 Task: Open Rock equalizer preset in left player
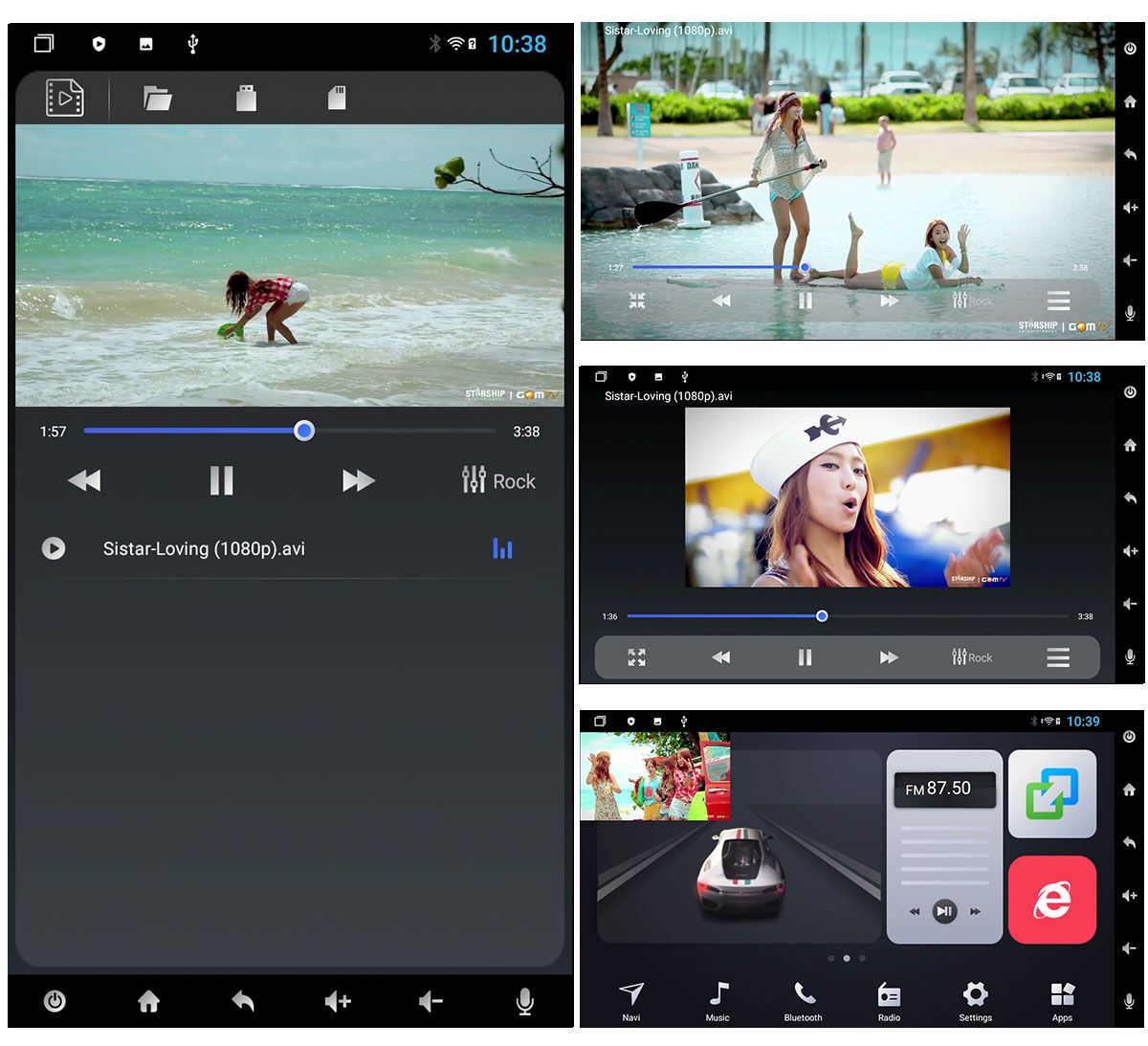(498, 480)
